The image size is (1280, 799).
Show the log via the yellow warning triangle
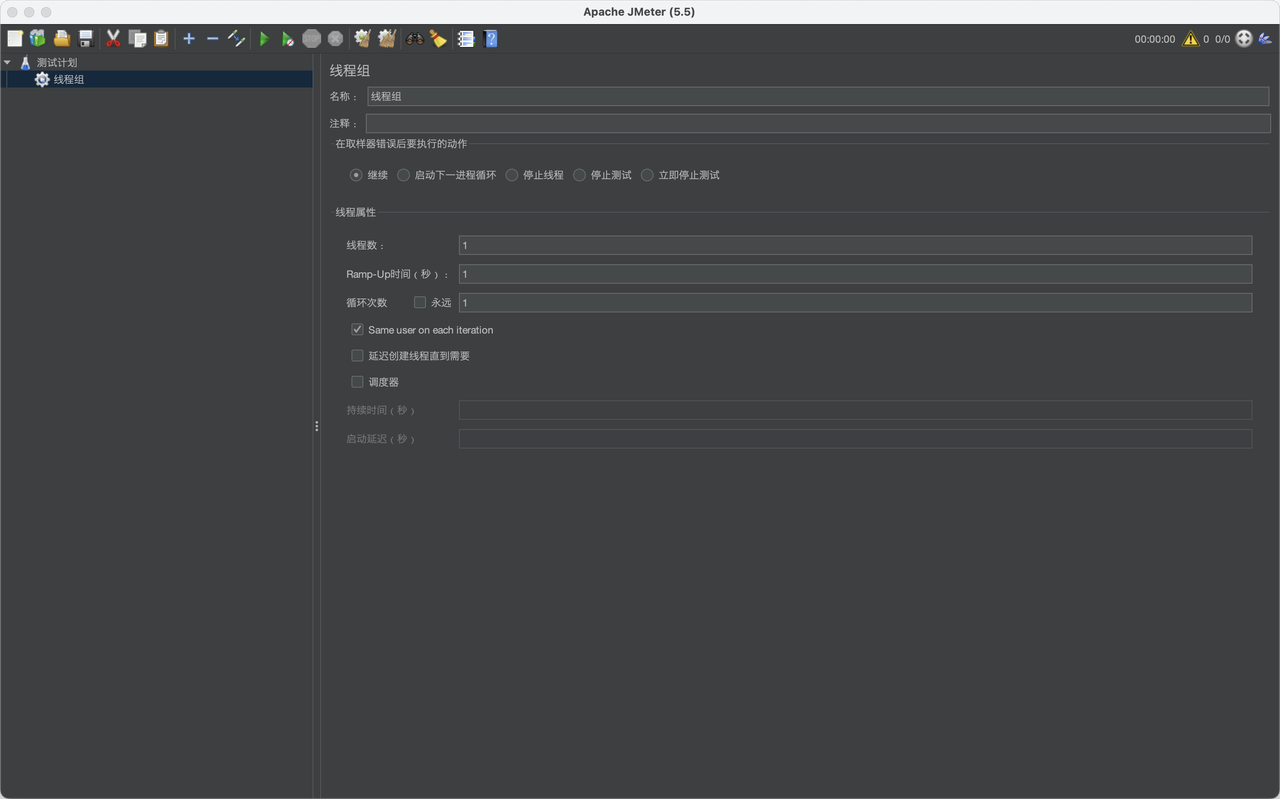pos(1190,39)
